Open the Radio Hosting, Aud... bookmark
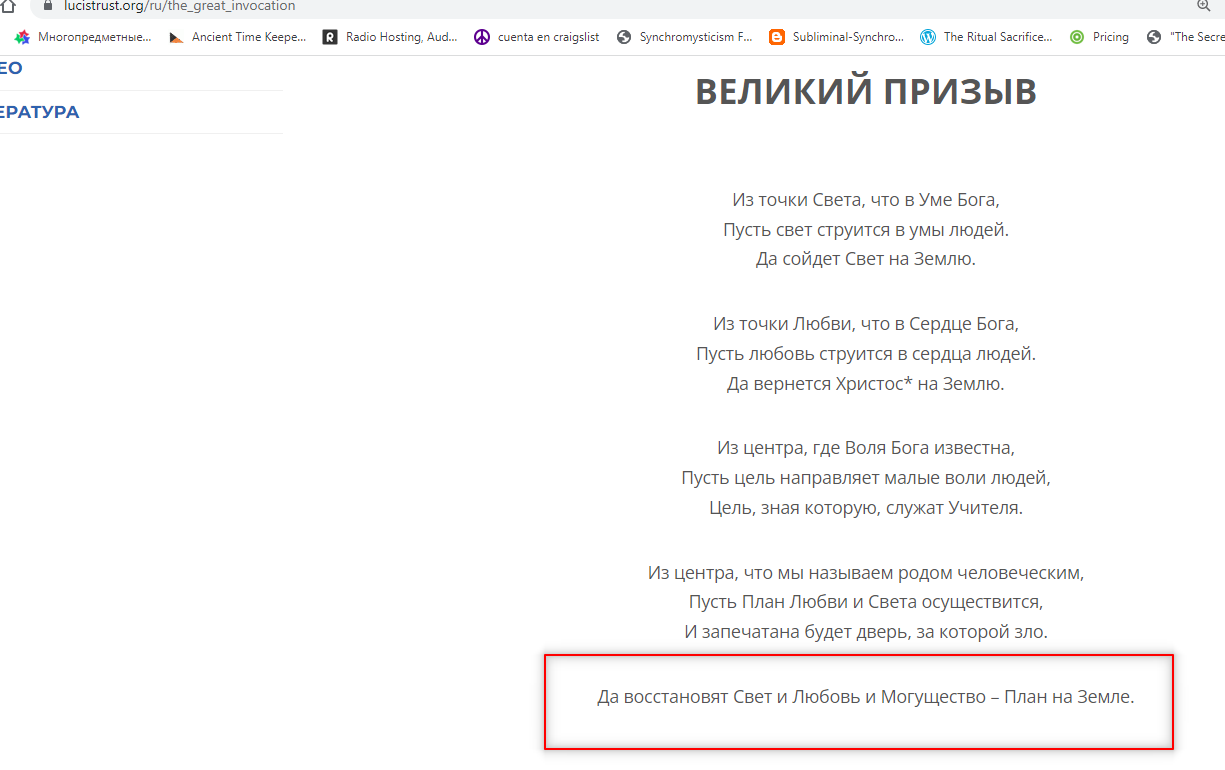The height and width of the screenshot is (770, 1225). [390, 37]
